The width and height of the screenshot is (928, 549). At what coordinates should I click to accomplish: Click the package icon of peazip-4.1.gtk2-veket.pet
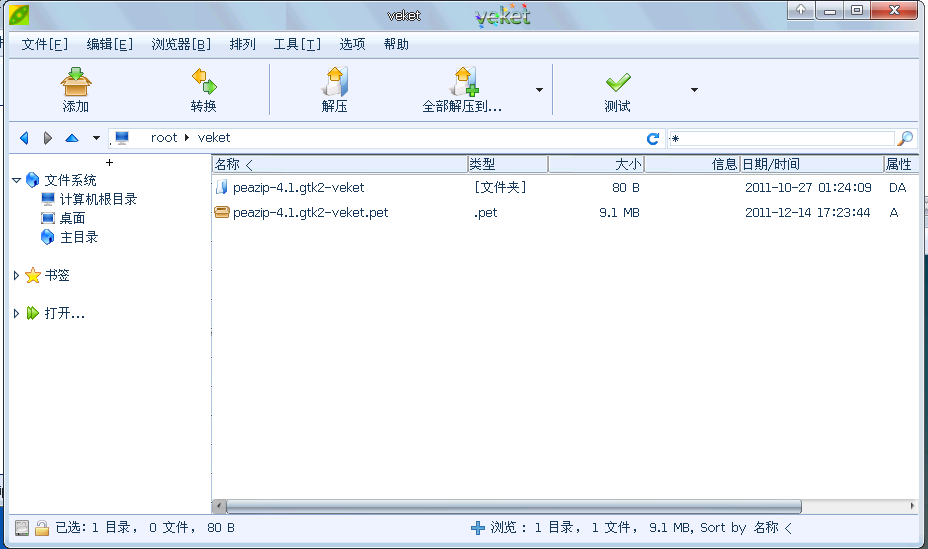coord(222,212)
